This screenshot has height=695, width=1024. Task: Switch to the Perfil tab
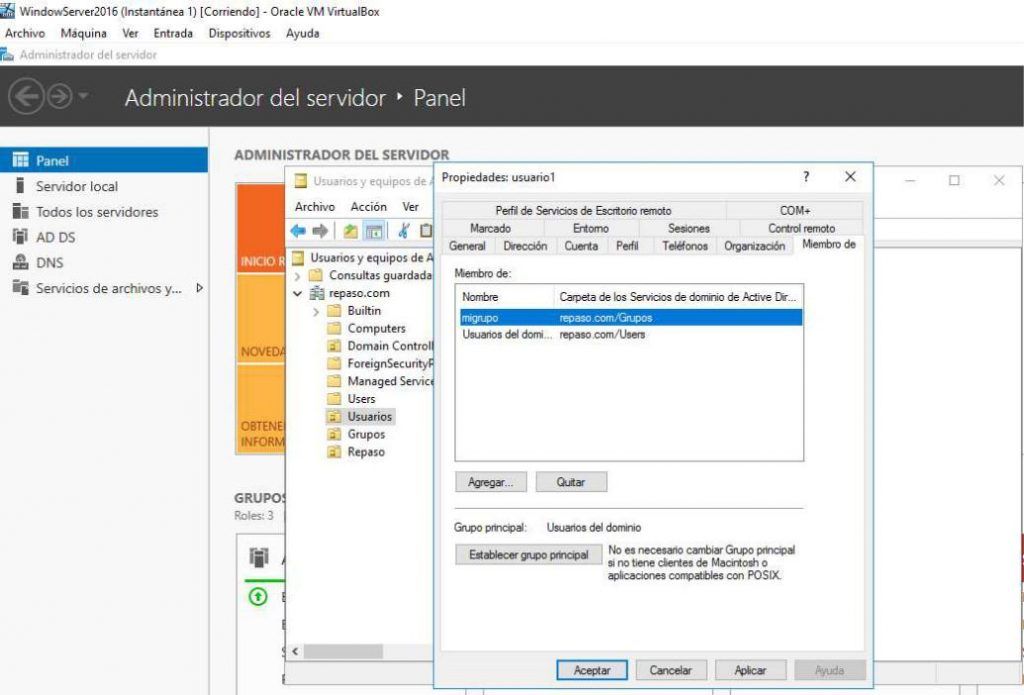point(627,246)
